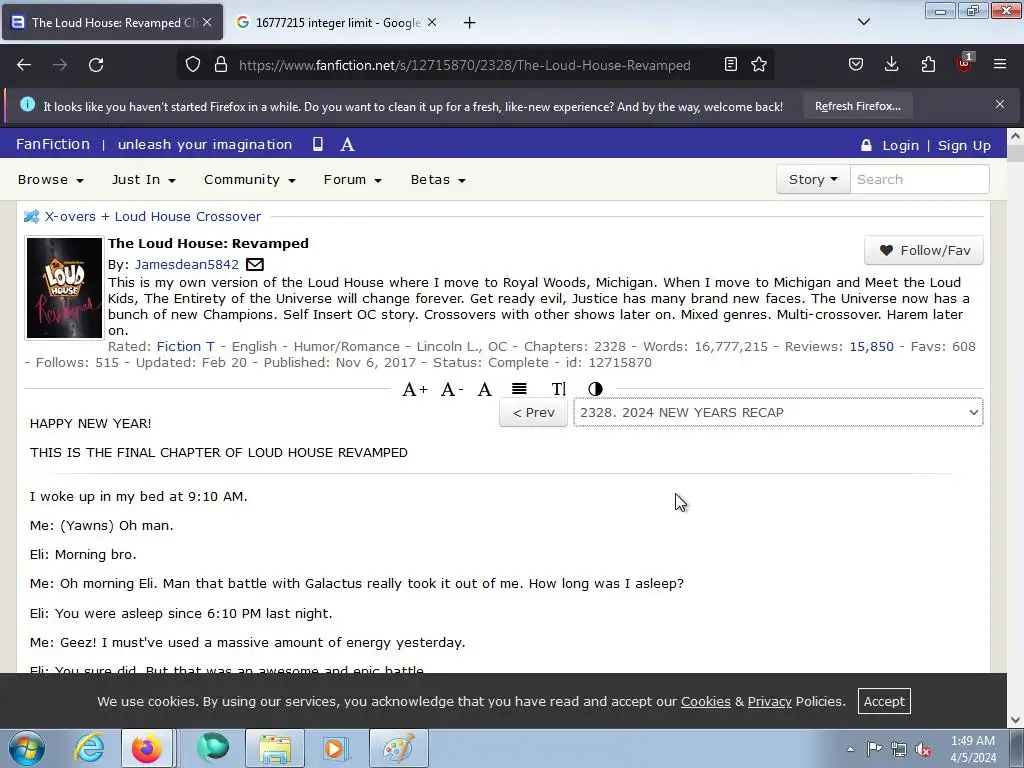This screenshot has width=1024, height=768.
Task: Click the mobile version phone icon
Action: 318,144
